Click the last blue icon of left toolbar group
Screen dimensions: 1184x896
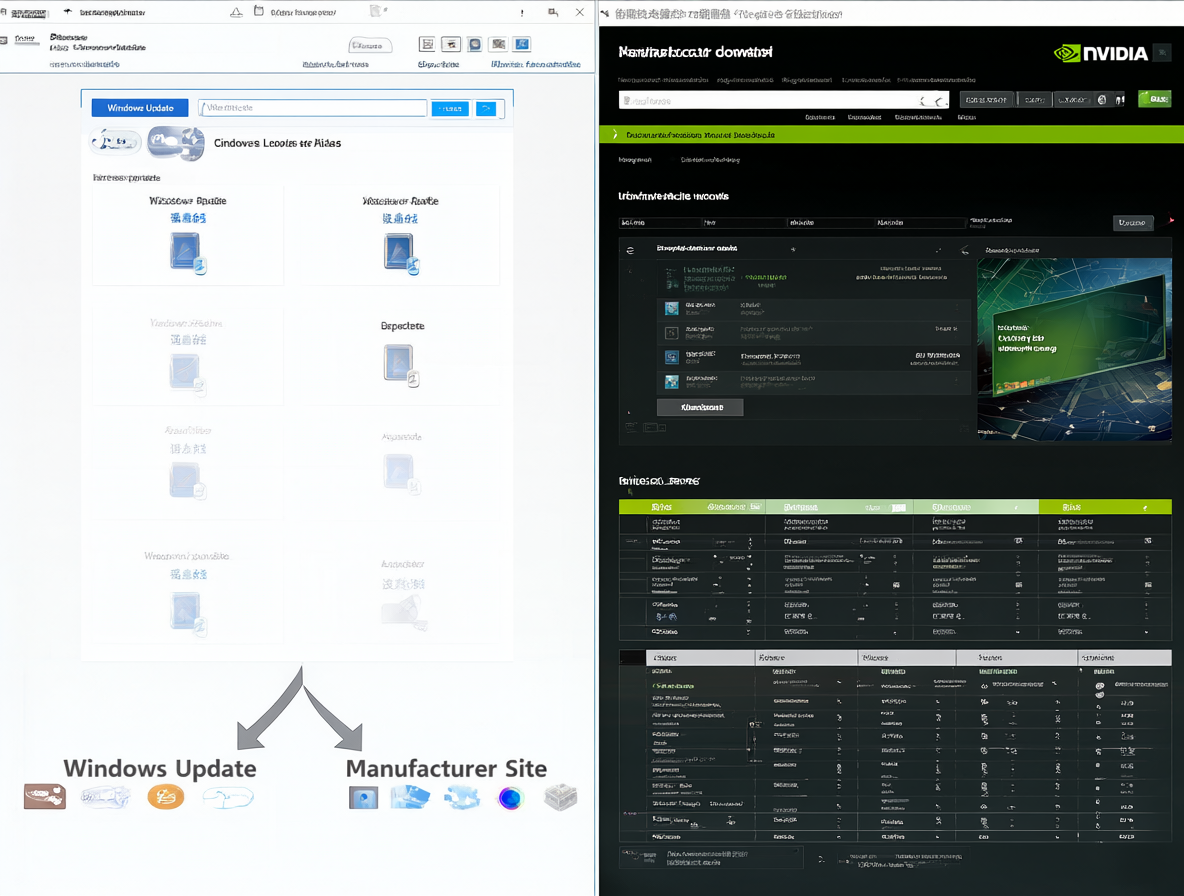pos(522,45)
